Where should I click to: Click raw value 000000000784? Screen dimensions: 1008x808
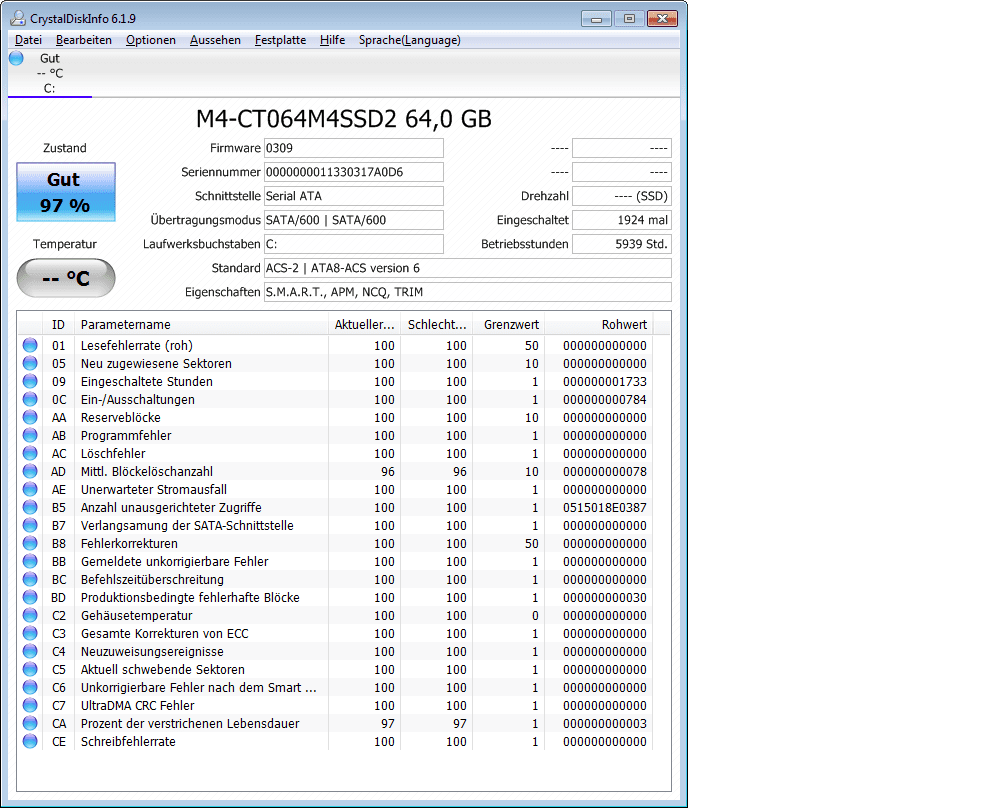click(x=605, y=399)
